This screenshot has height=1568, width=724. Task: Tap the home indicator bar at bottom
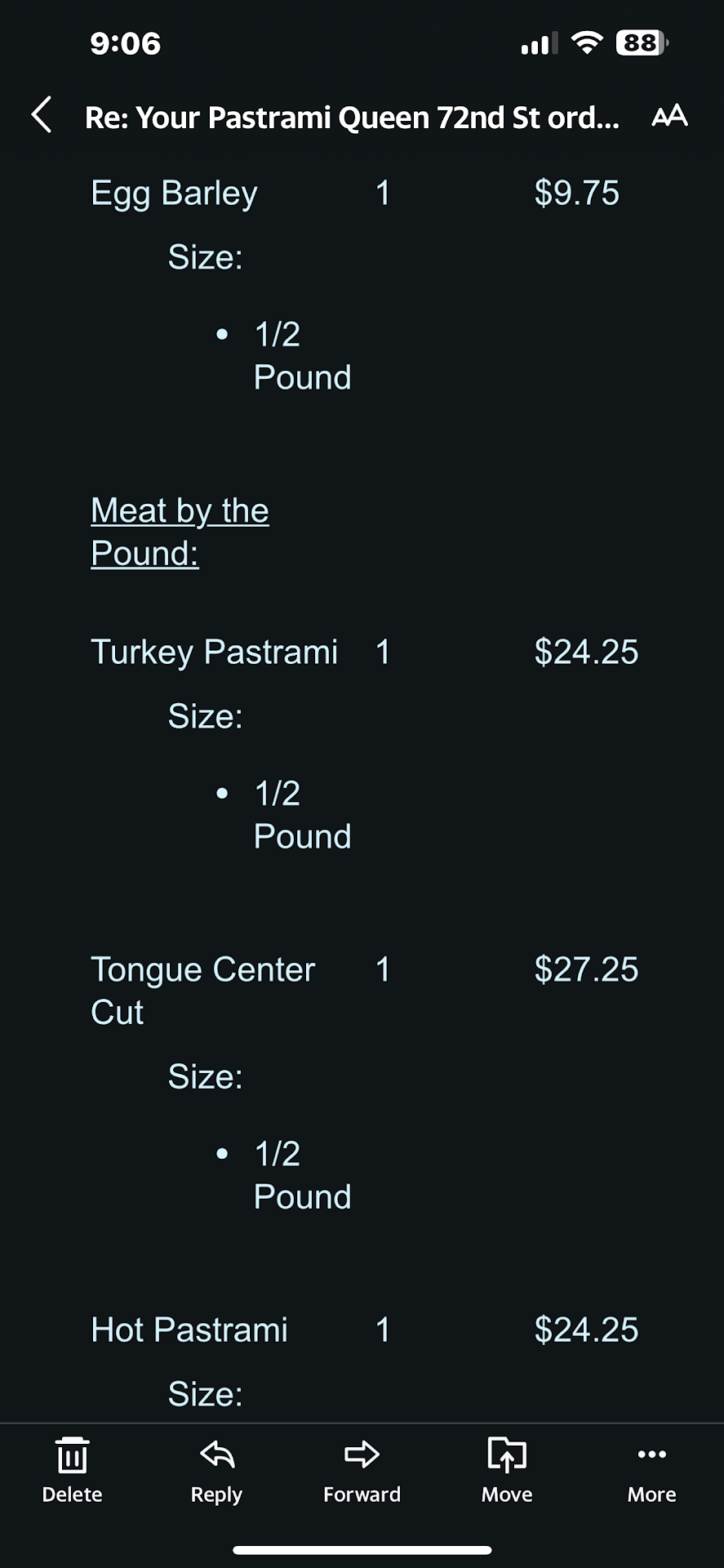point(362,1549)
